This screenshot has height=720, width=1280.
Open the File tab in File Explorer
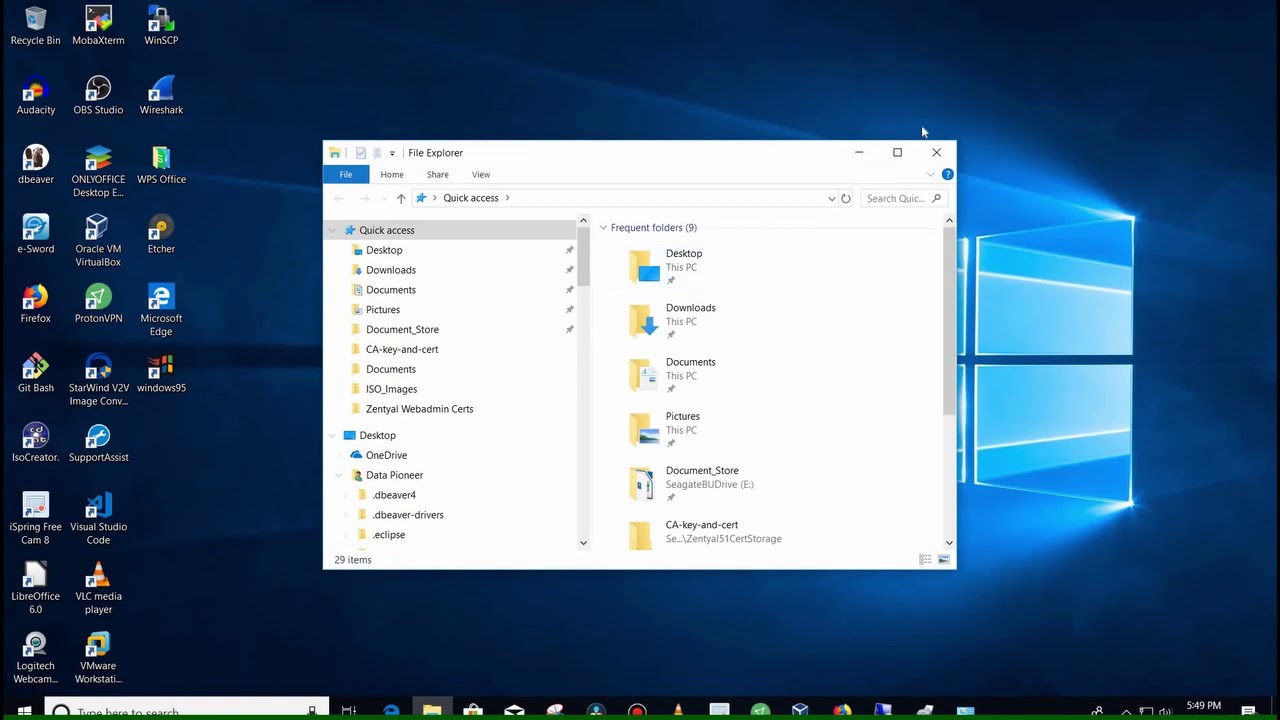pyautogui.click(x=346, y=174)
